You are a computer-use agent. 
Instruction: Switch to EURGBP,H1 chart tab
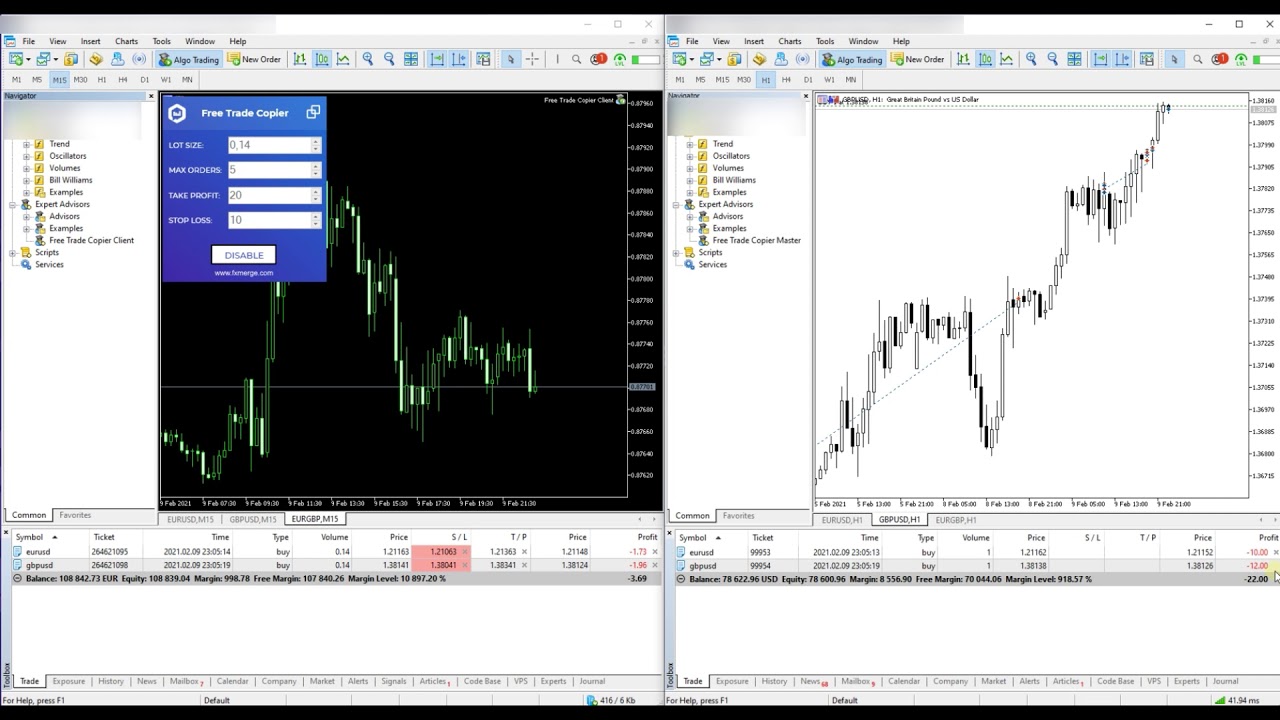point(955,520)
